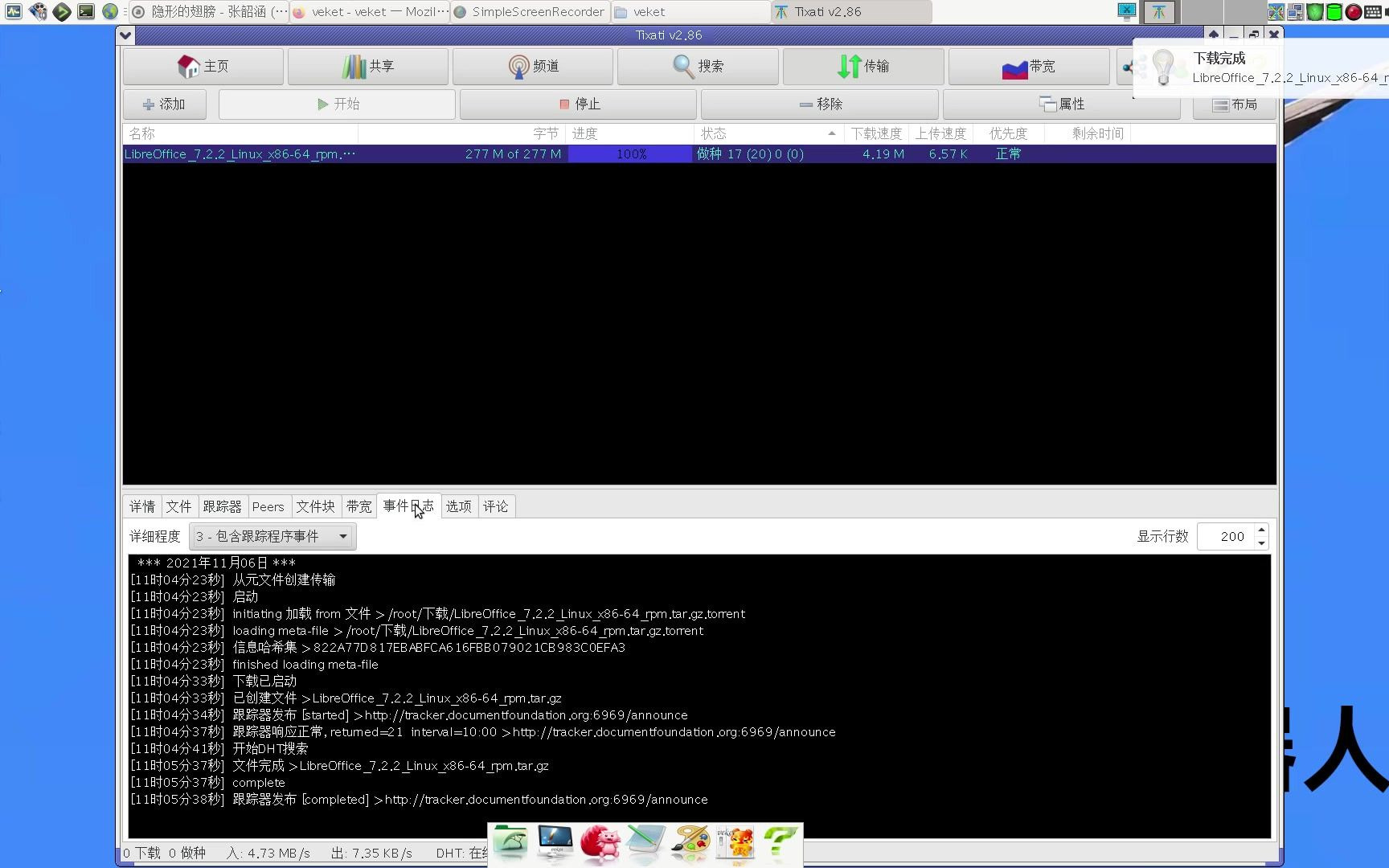Click the screenshot scissors monitor icon

1127,11
